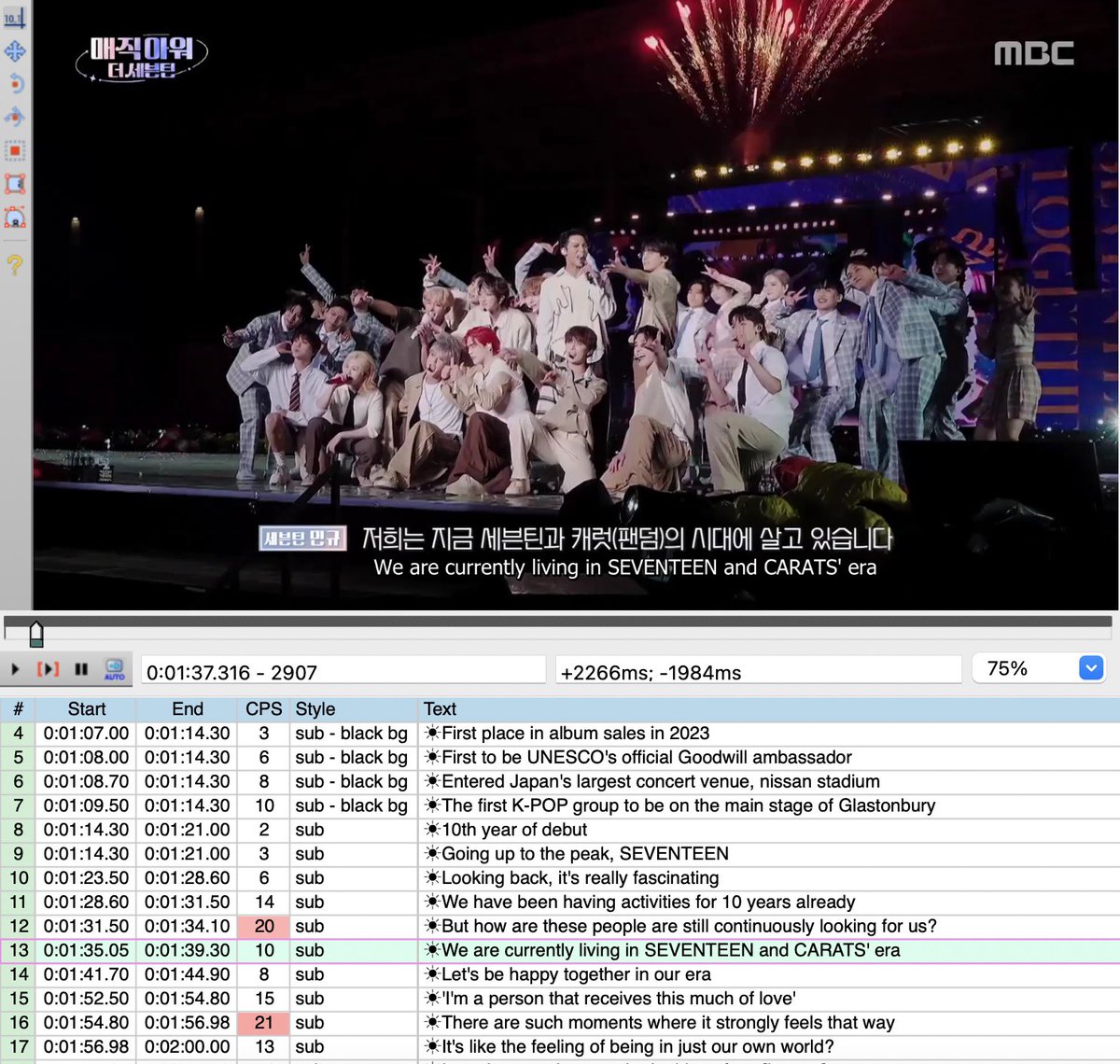Select the rectangle clip tool

point(15,185)
